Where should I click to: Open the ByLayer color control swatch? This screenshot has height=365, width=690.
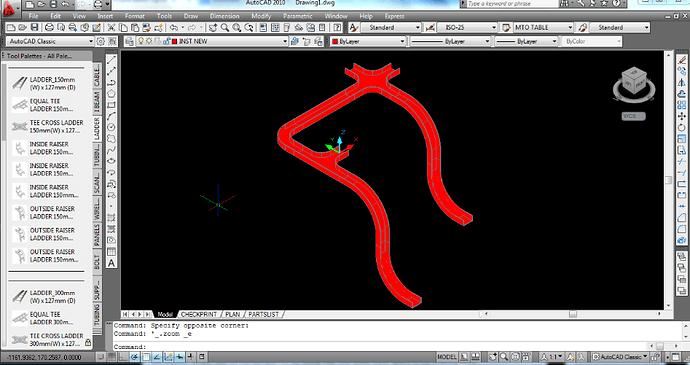click(368, 41)
